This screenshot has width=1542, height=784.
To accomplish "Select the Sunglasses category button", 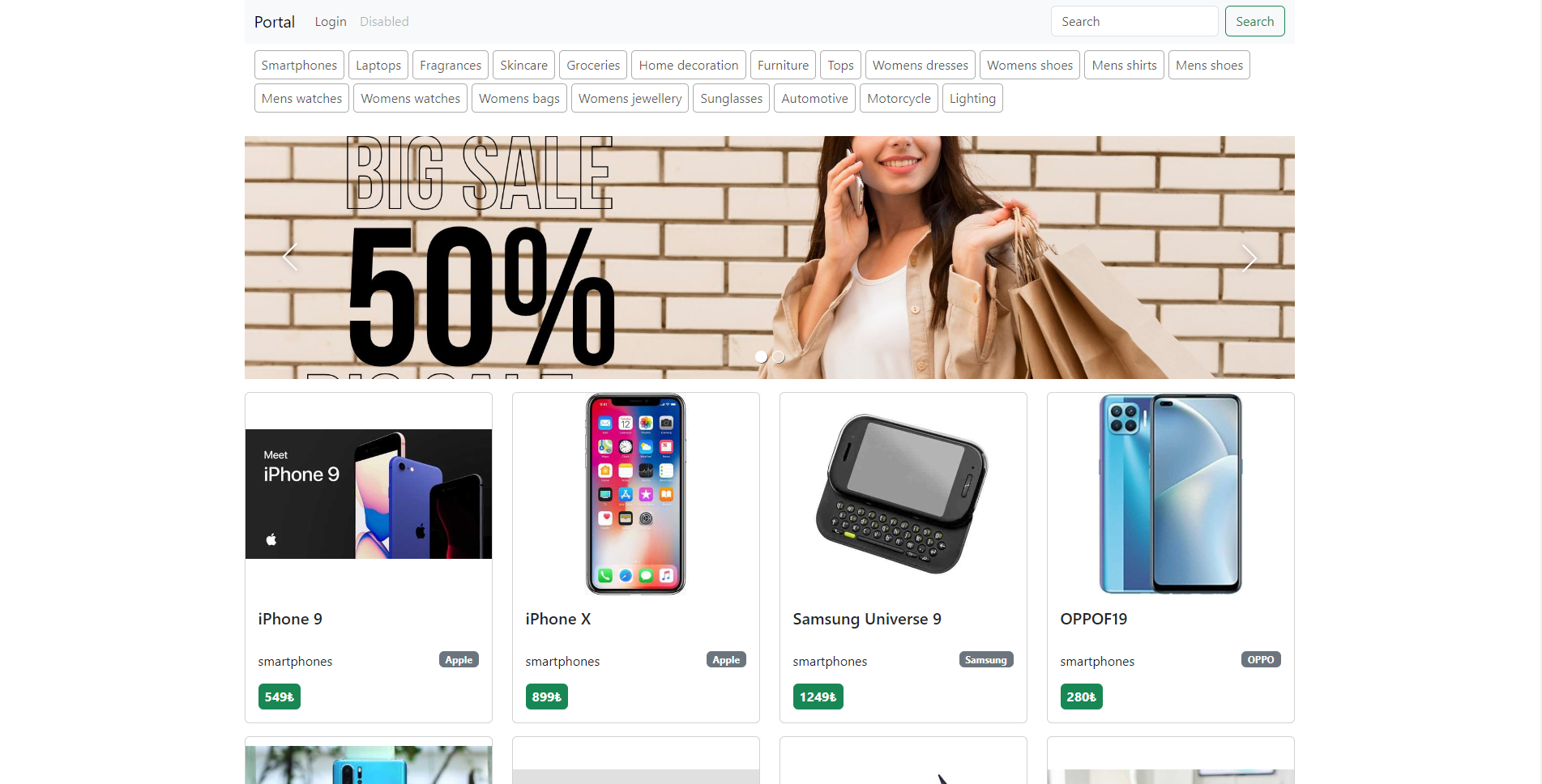I will click(731, 98).
